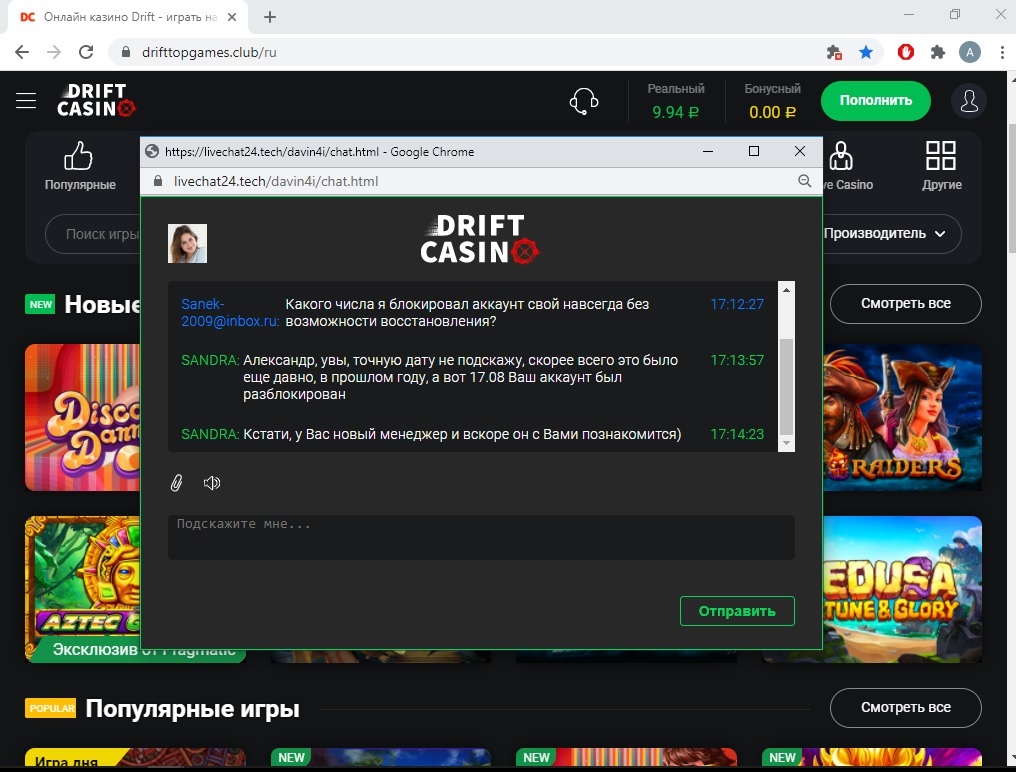
Task: Click the site lock icon beside drifttopgames URL
Action: [x=126, y=53]
